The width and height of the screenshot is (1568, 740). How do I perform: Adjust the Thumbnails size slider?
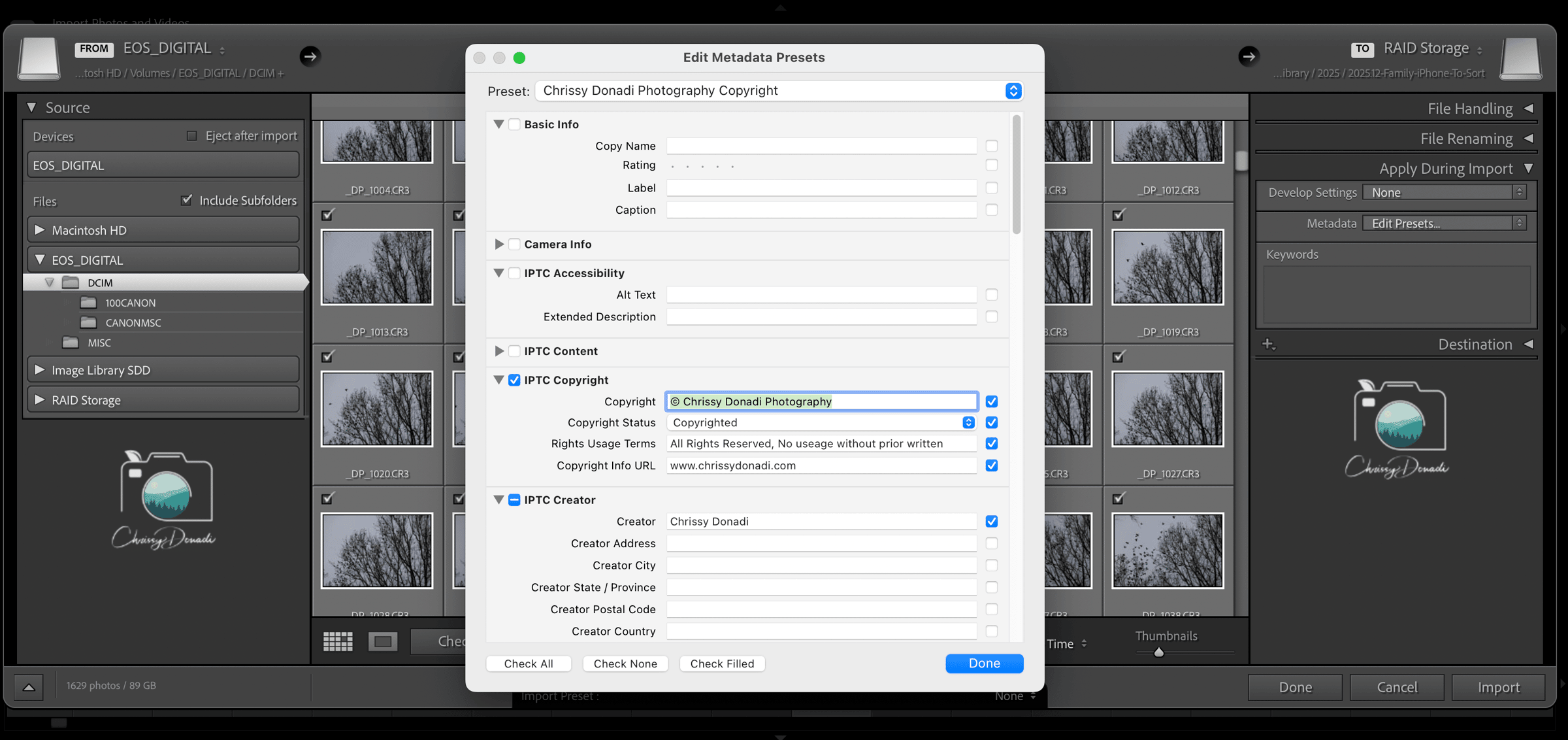click(1158, 652)
